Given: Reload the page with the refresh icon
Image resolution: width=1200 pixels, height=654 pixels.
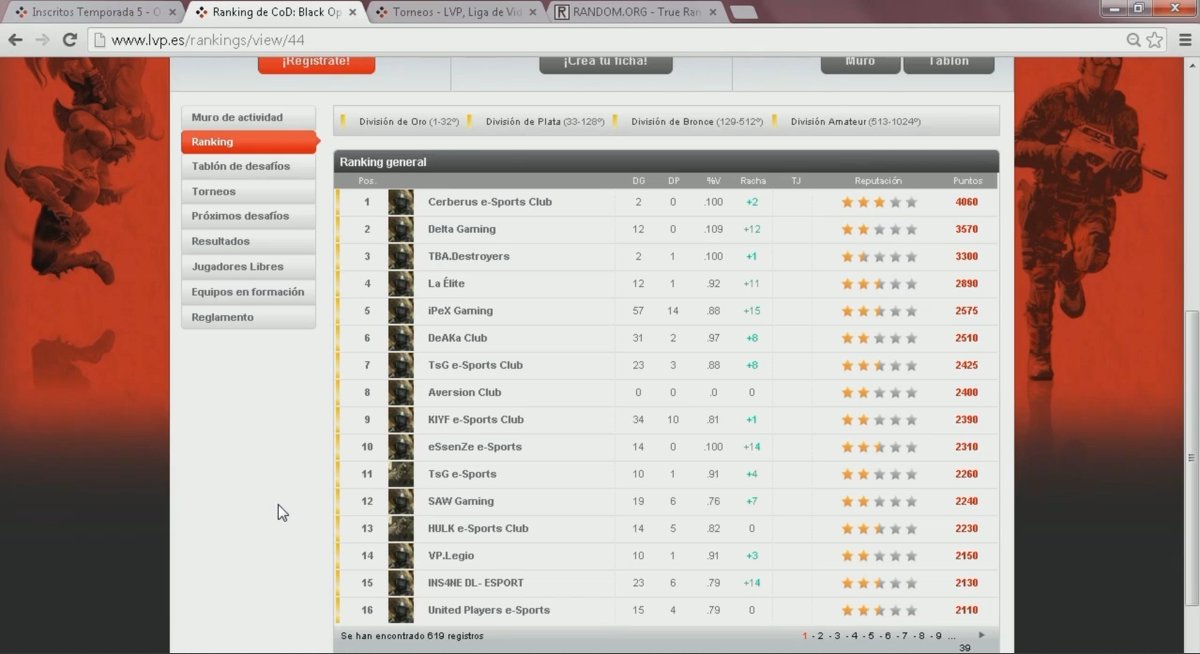Looking at the screenshot, I should pyautogui.click(x=69, y=40).
